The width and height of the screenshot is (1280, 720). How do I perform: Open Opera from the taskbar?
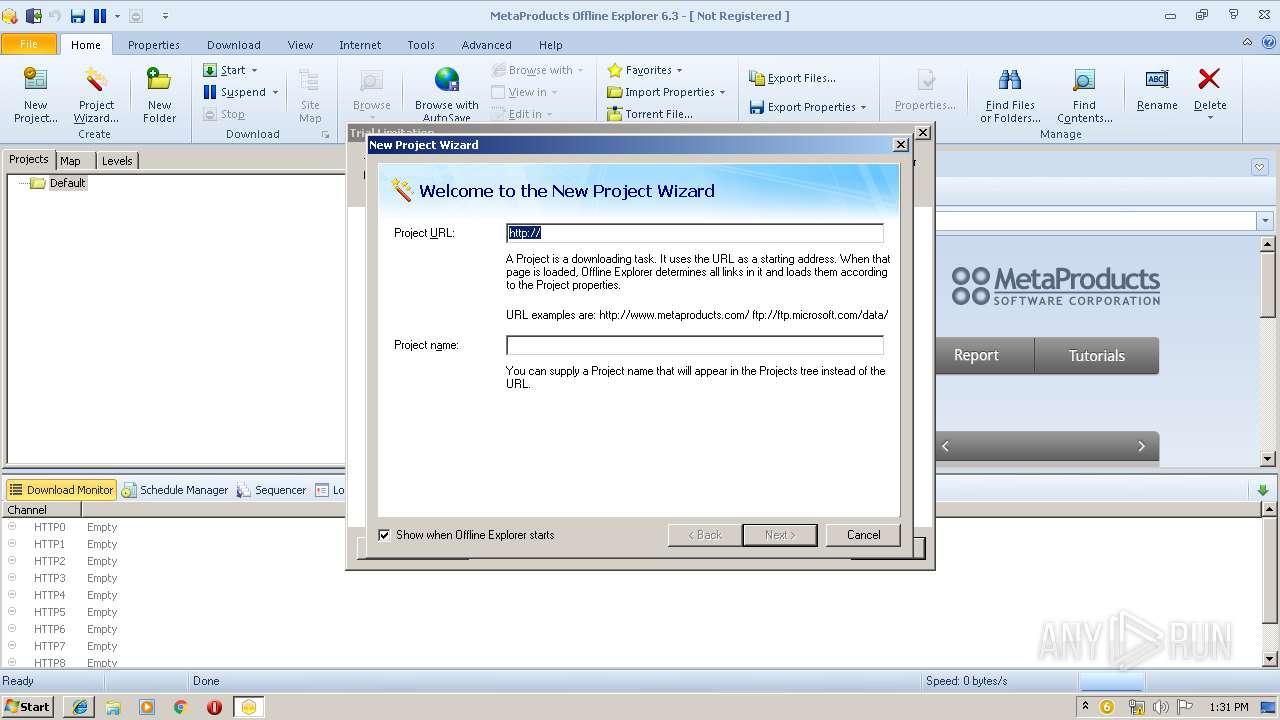(x=214, y=707)
